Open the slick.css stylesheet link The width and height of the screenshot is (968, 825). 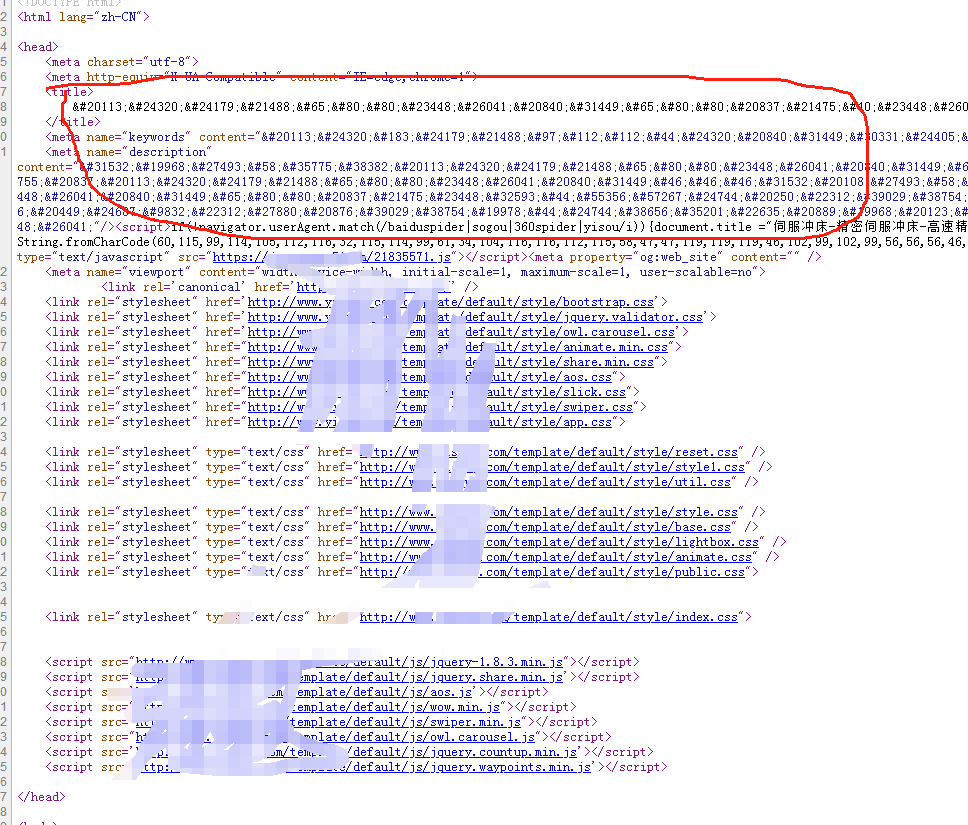pos(436,392)
